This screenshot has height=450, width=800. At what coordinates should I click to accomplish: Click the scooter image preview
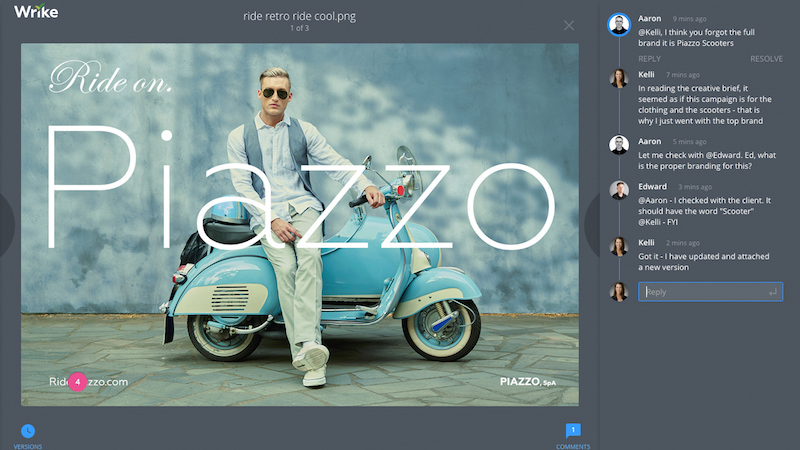[x=299, y=224]
